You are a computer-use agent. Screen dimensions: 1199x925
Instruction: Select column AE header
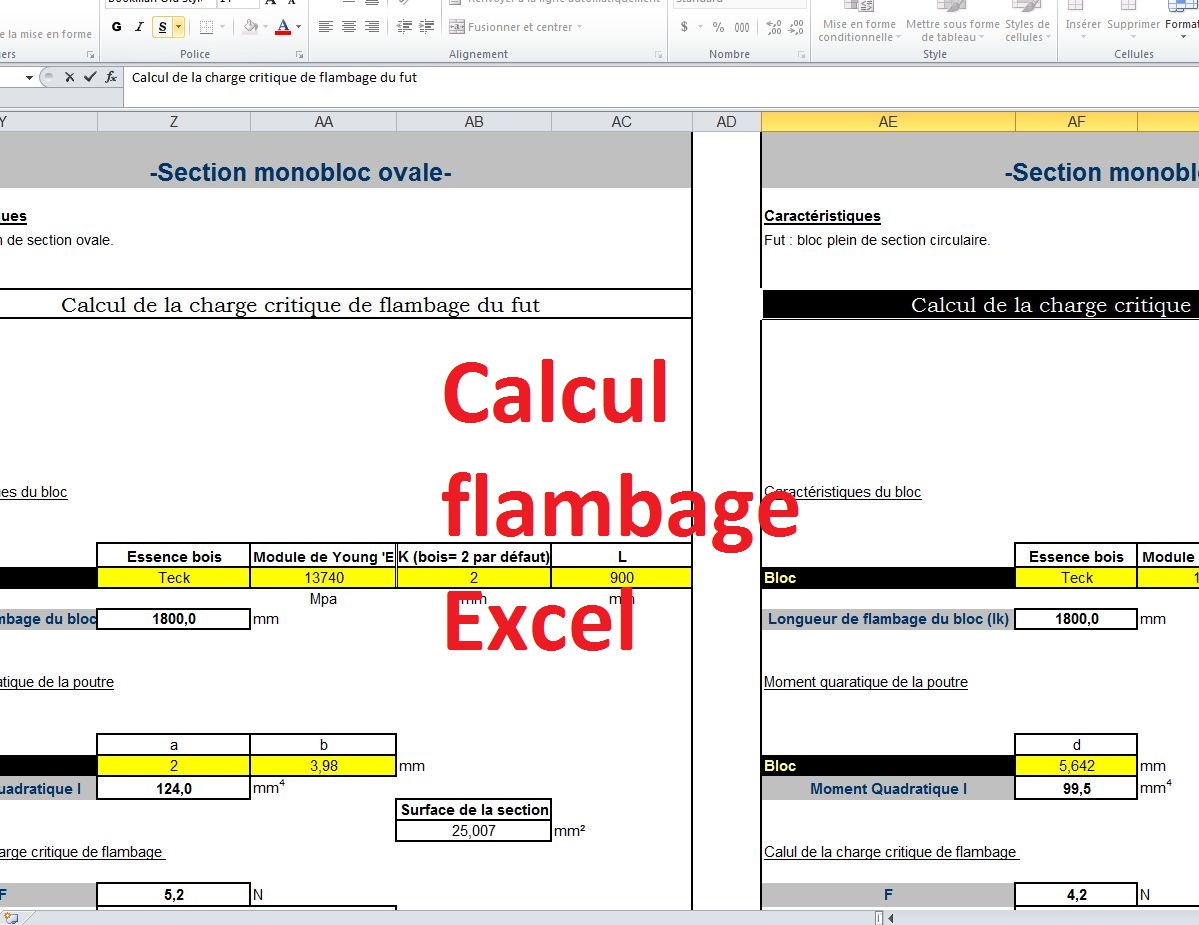(x=888, y=122)
